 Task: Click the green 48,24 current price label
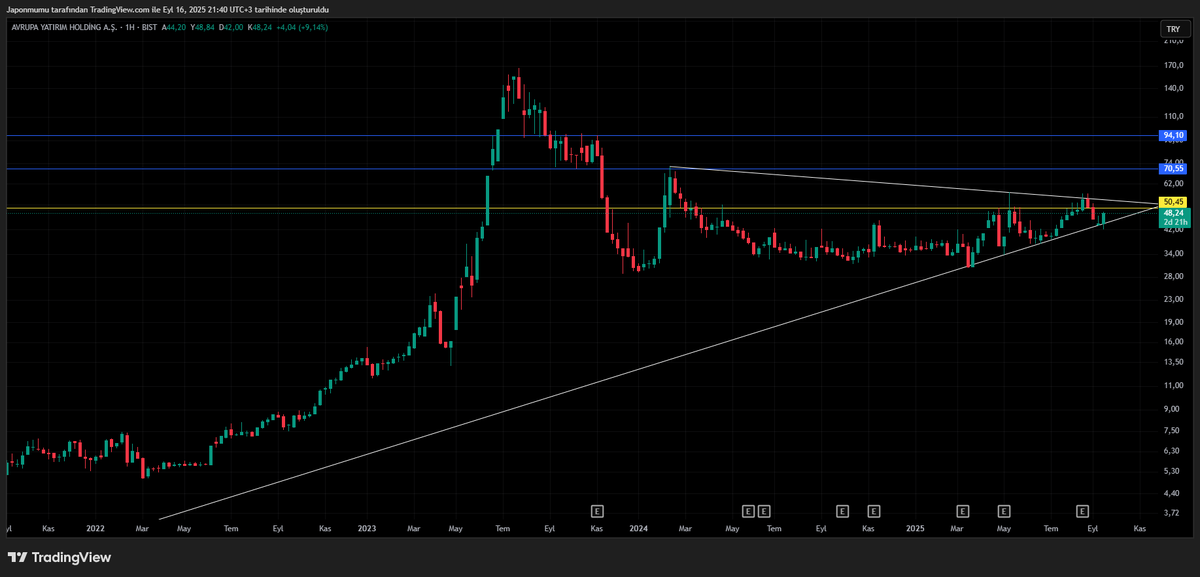click(x=1173, y=213)
